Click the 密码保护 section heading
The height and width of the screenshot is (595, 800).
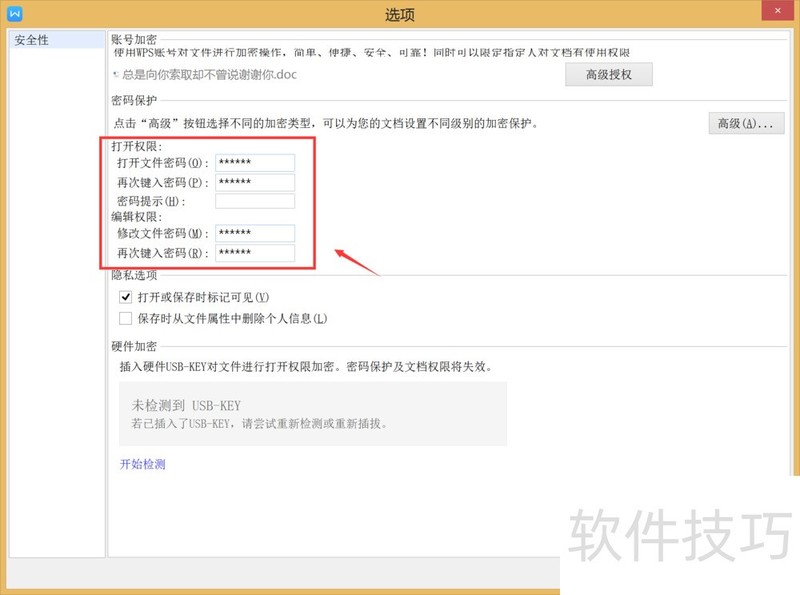[x=134, y=100]
